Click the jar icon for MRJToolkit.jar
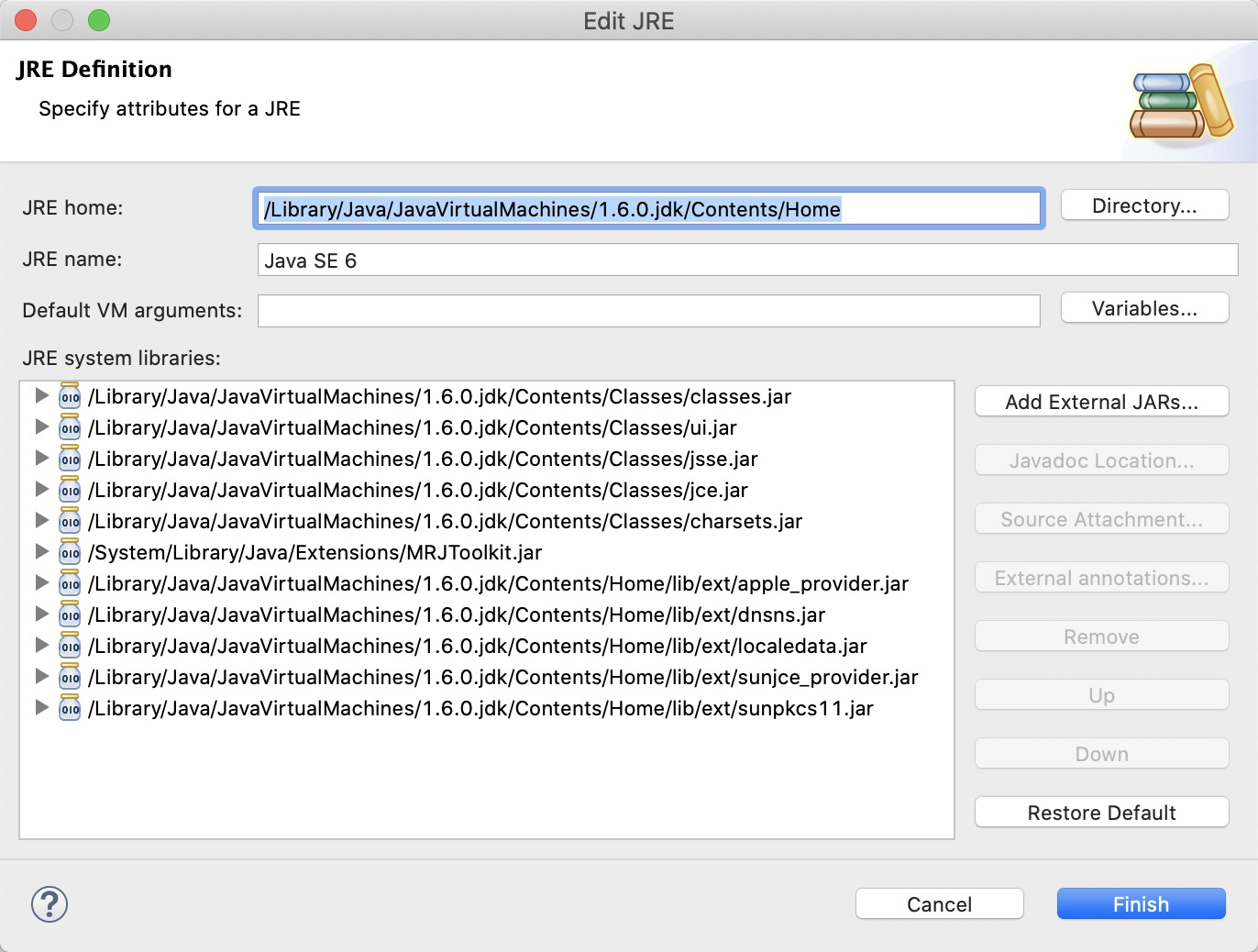The width and height of the screenshot is (1258, 952). [x=70, y=552]
